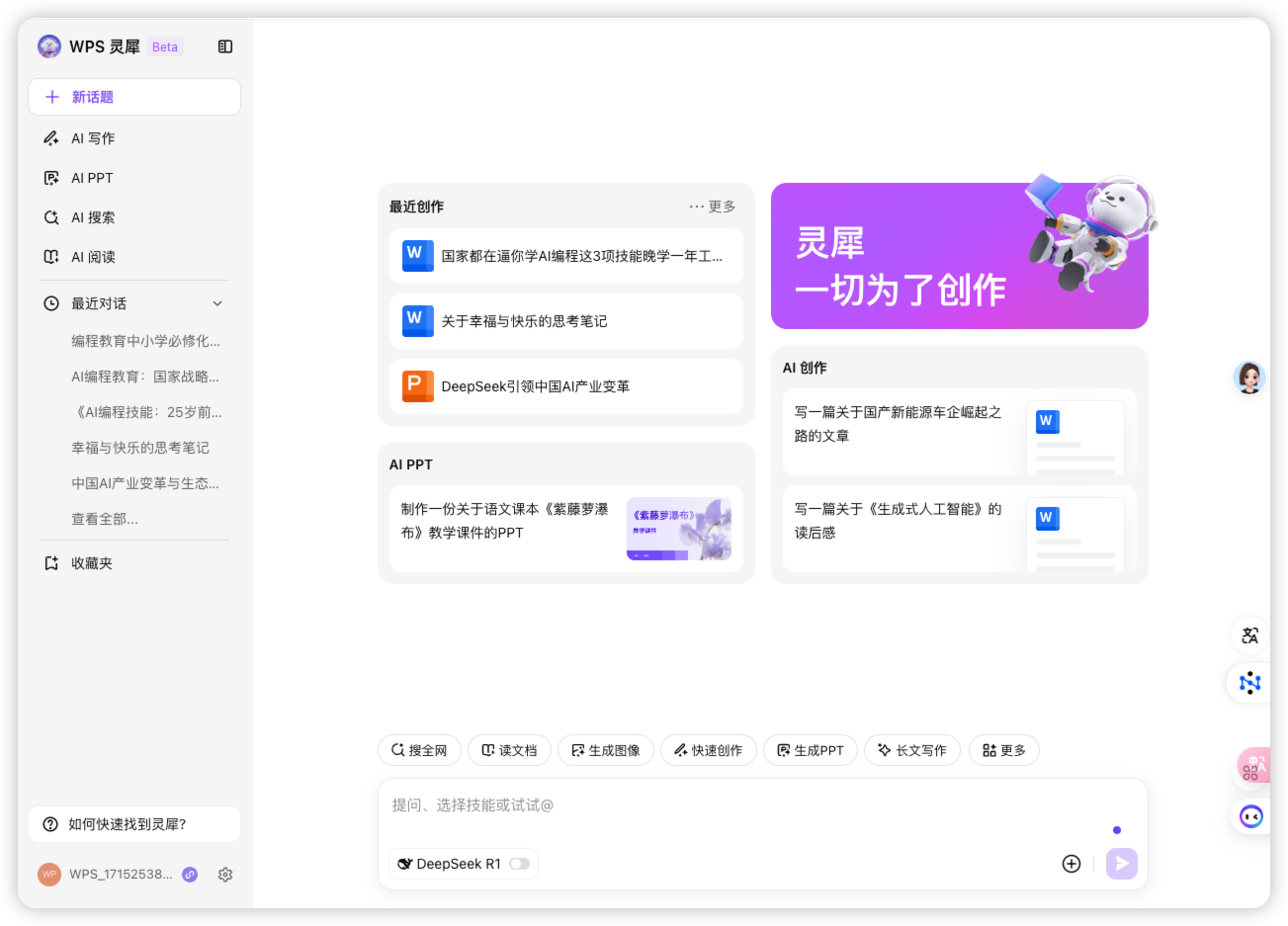Click PPT file icon of DeepSeek item
This screenshot has width=1288, height=926.
tap(418, 385)
